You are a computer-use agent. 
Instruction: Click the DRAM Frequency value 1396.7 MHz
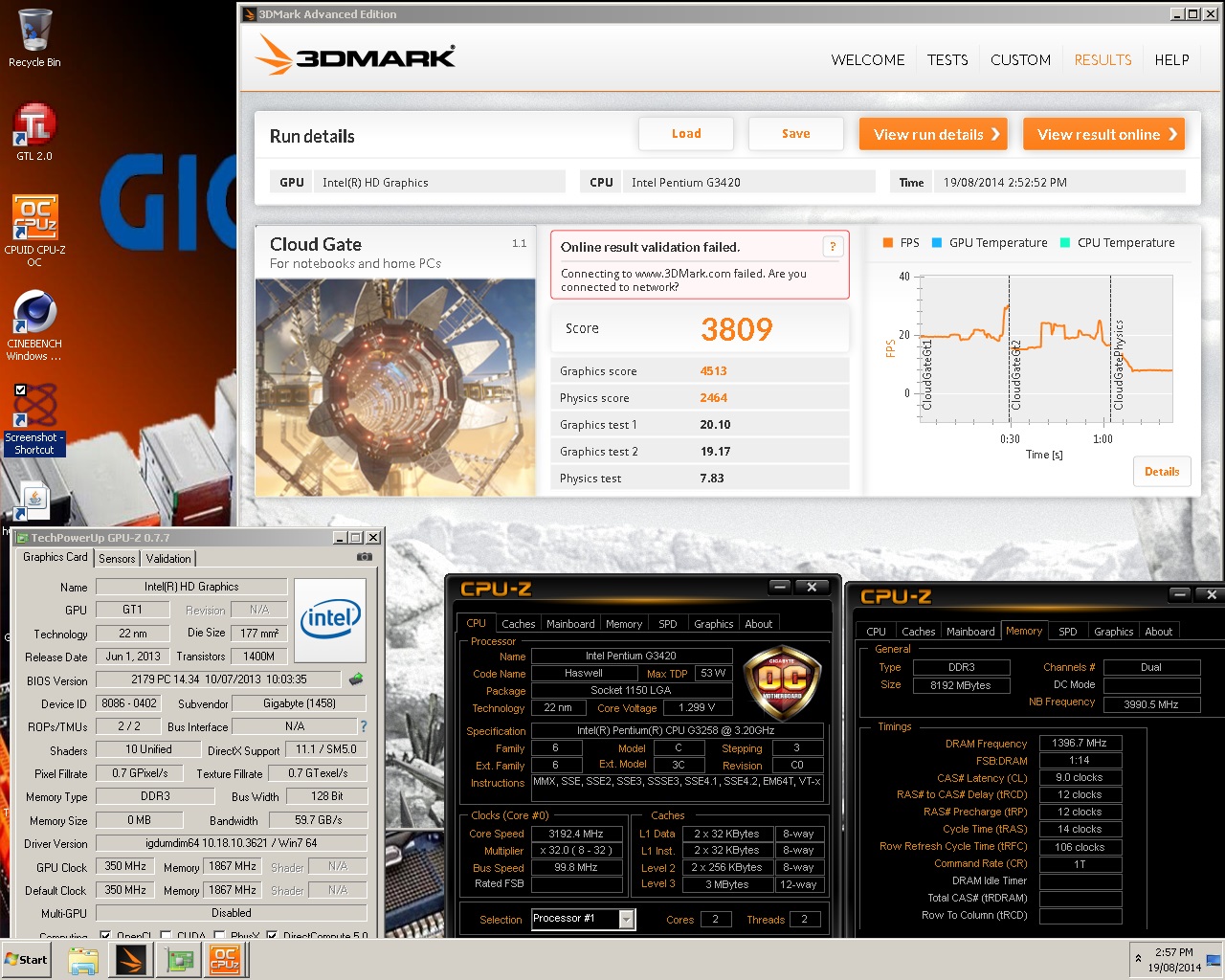(x=1080, y=743)
